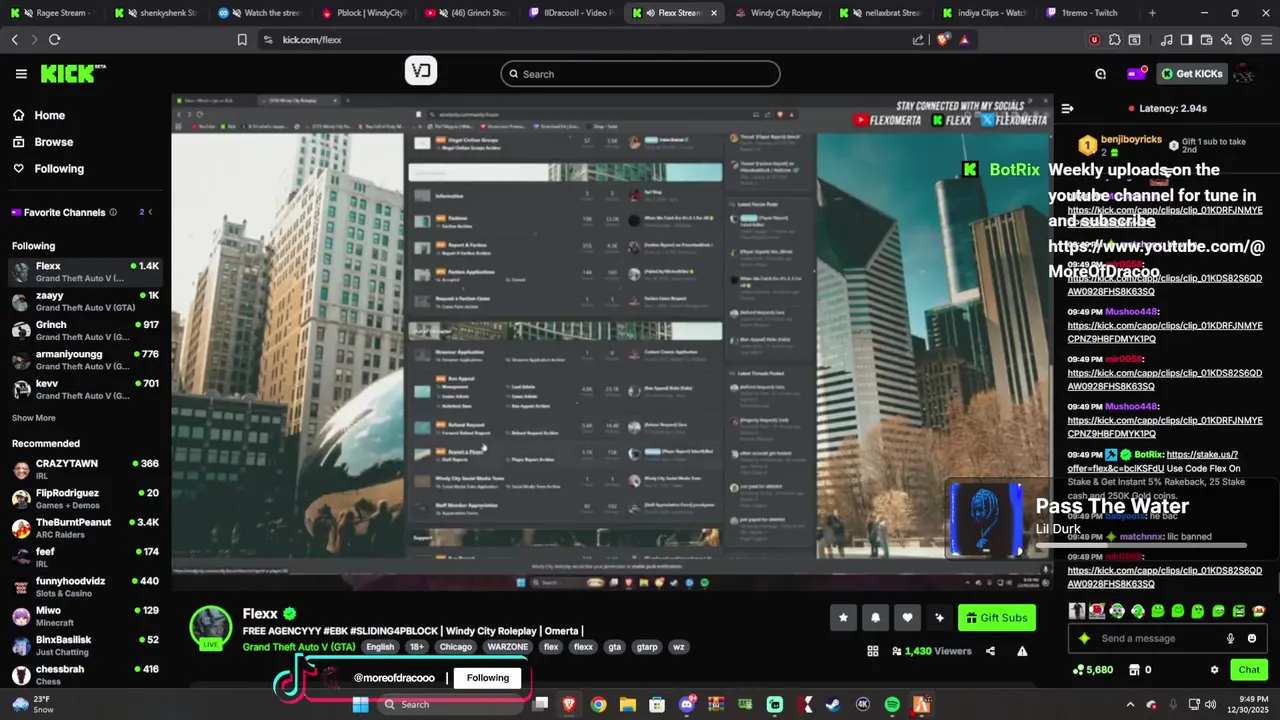Switch to the Pblock WindyCity tab
1280x720 pixels.
coord(364,13)
